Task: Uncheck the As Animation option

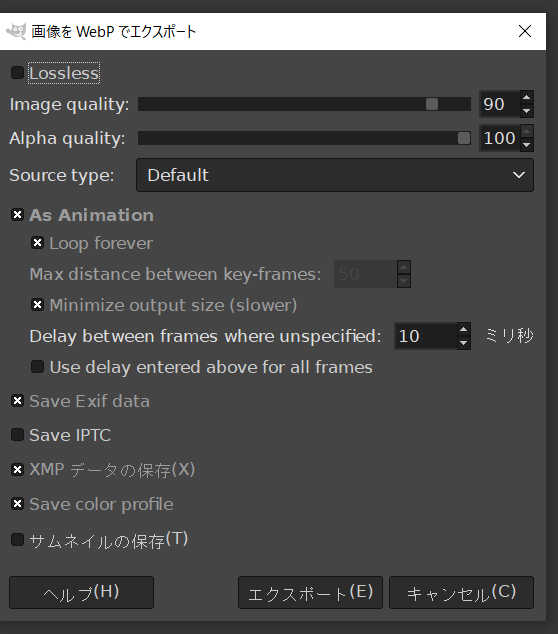Action: click(17, 214)
